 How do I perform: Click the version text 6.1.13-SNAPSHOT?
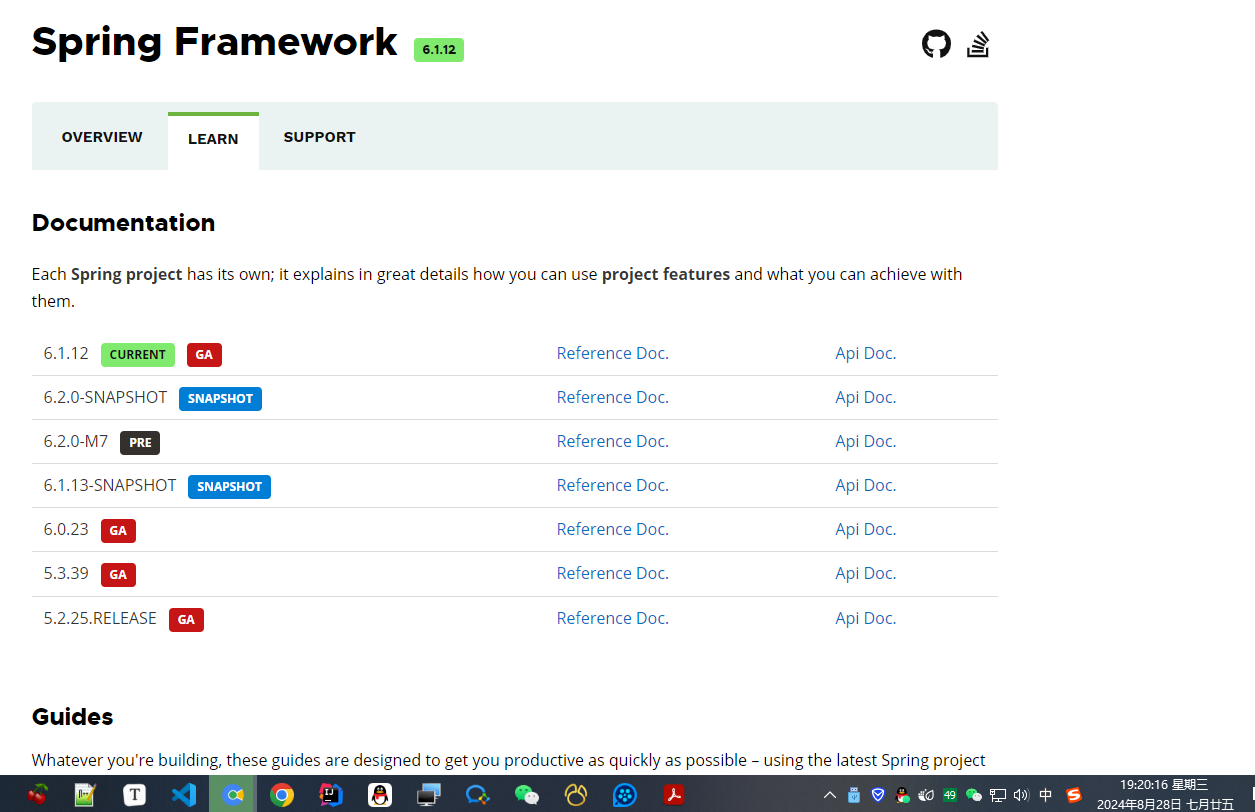click(x=110, y=485)
